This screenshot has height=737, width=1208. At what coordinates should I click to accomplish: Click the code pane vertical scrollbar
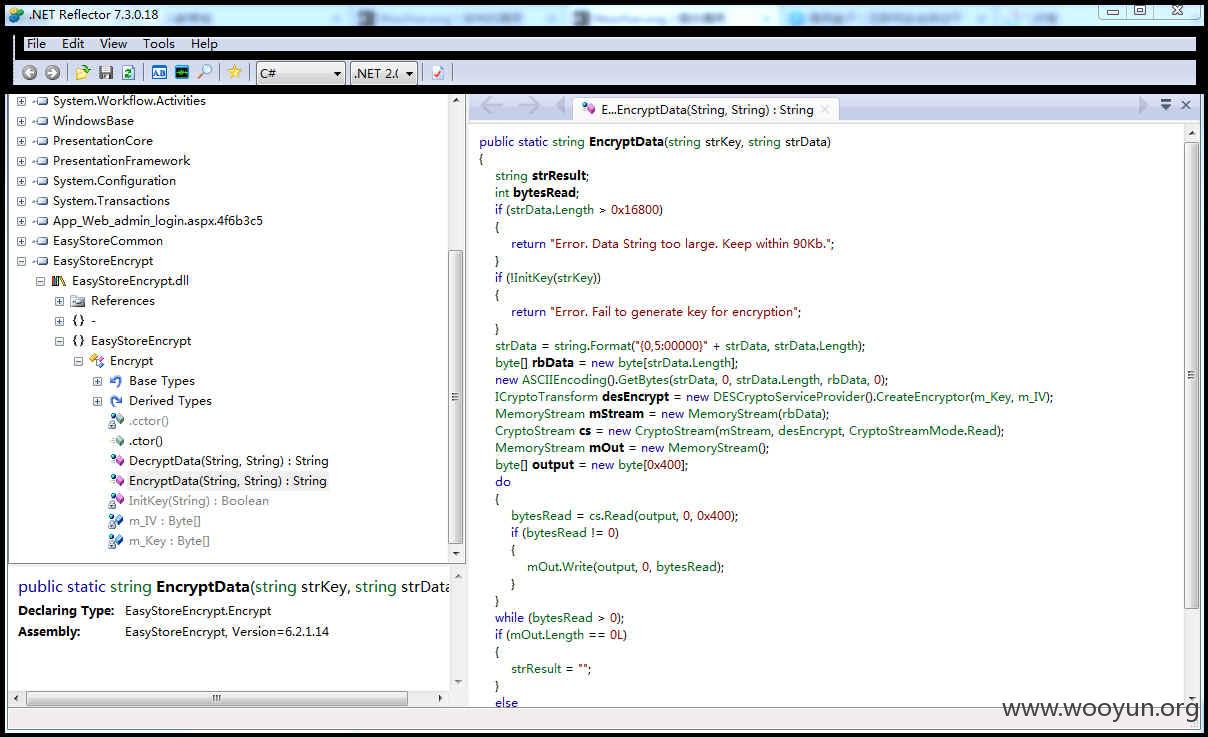[x=1190, y=375]
